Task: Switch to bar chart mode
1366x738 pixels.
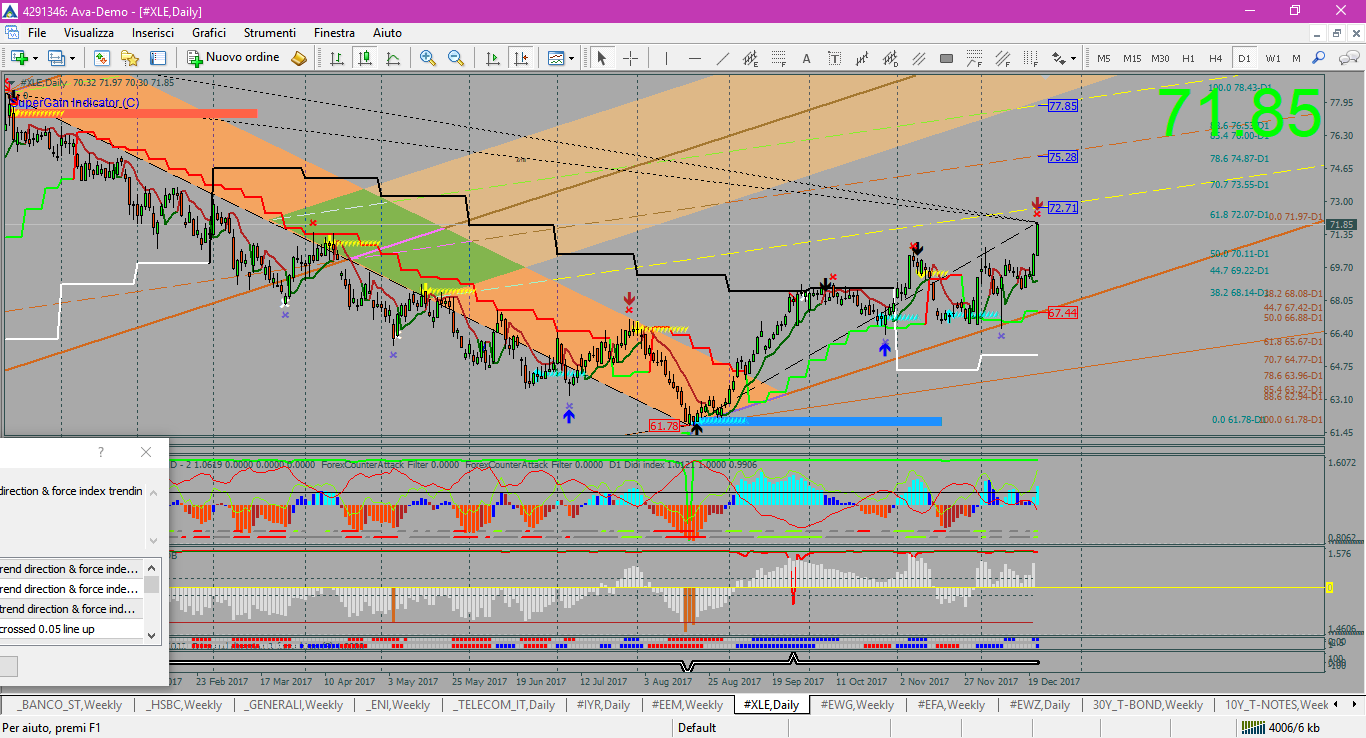Action: 337,58
